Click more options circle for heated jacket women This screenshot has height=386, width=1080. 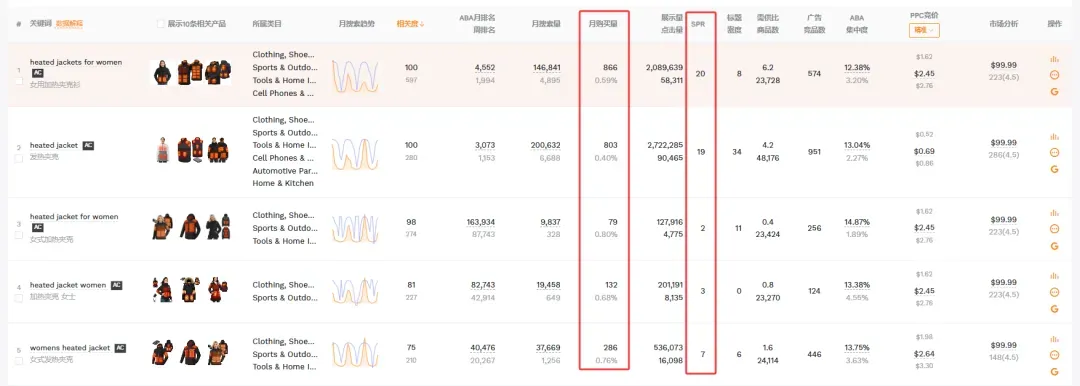click(x=1054, y=292)
